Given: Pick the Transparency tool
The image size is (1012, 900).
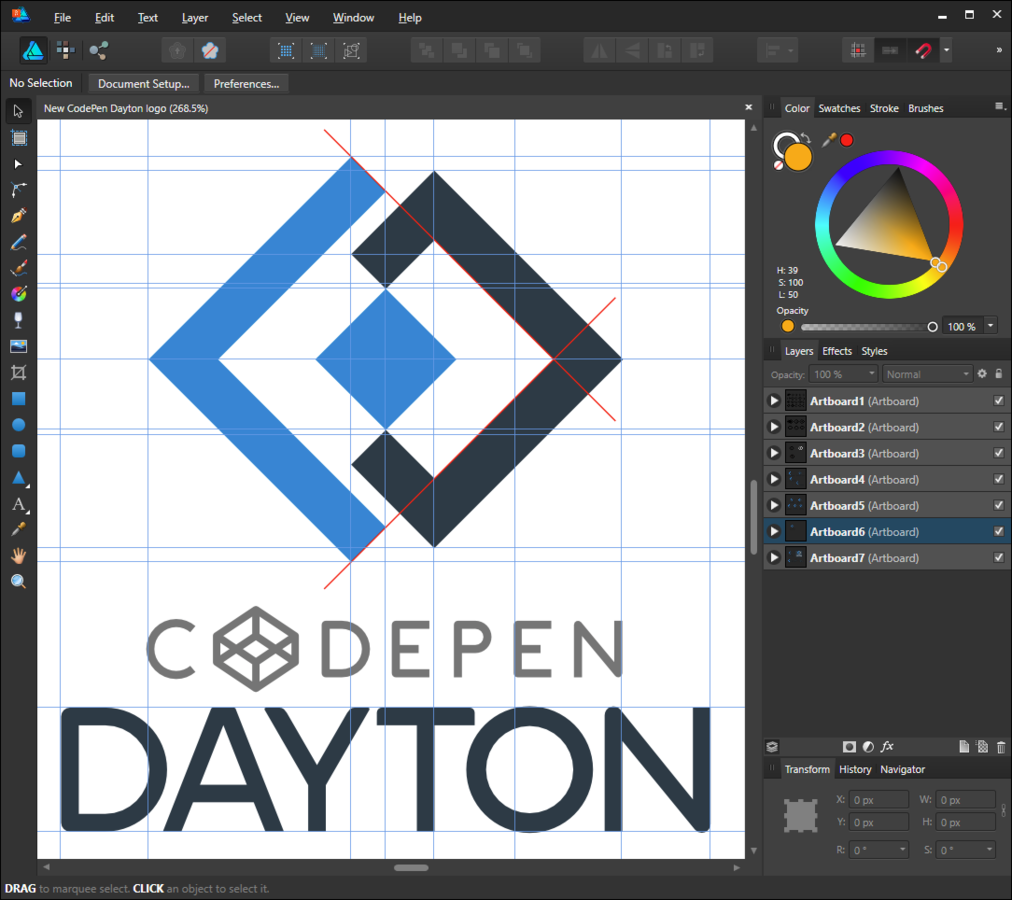Looking at the screenshot, I should pos(19,320).
